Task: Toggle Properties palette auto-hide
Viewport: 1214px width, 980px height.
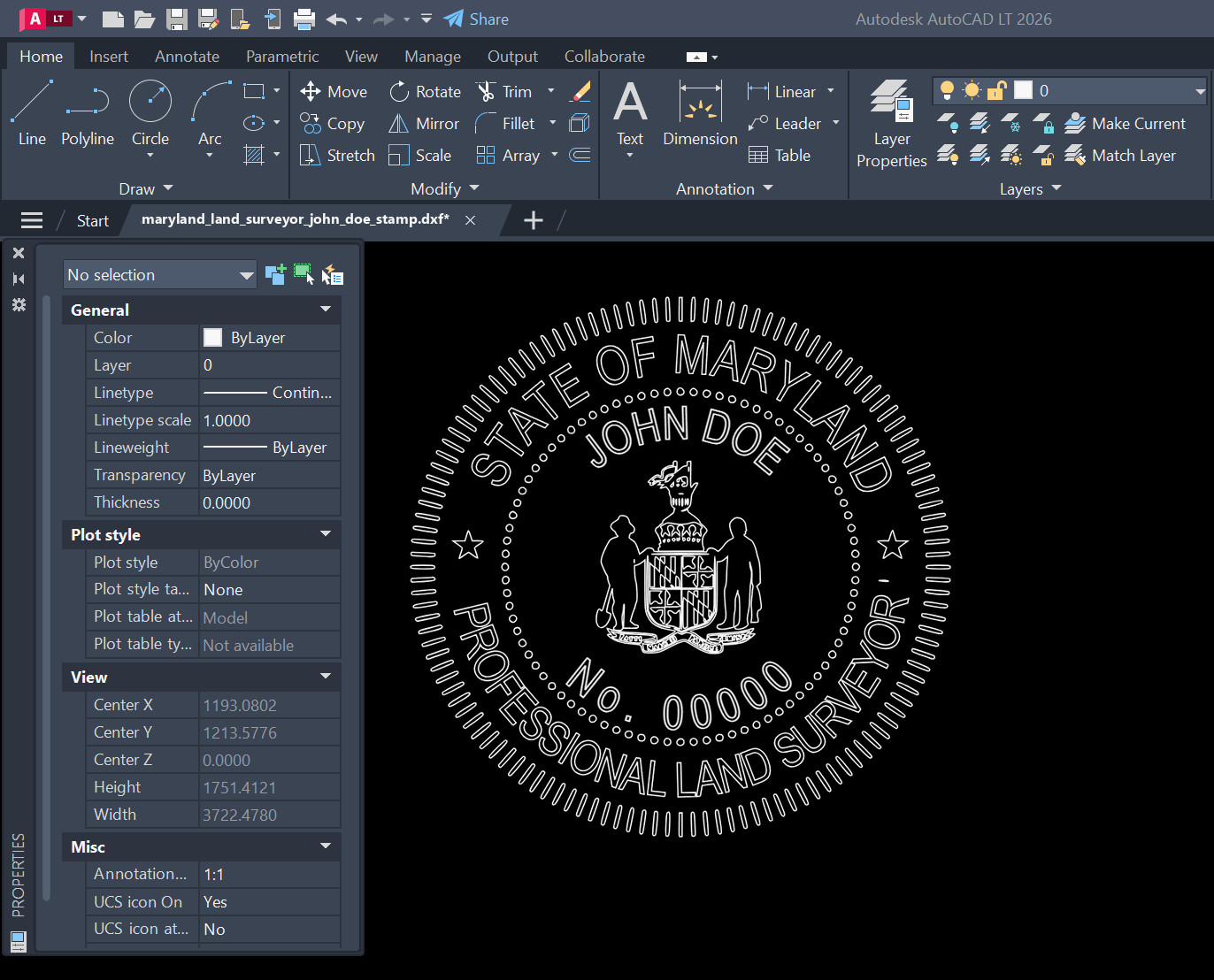Action: point(19,279)
